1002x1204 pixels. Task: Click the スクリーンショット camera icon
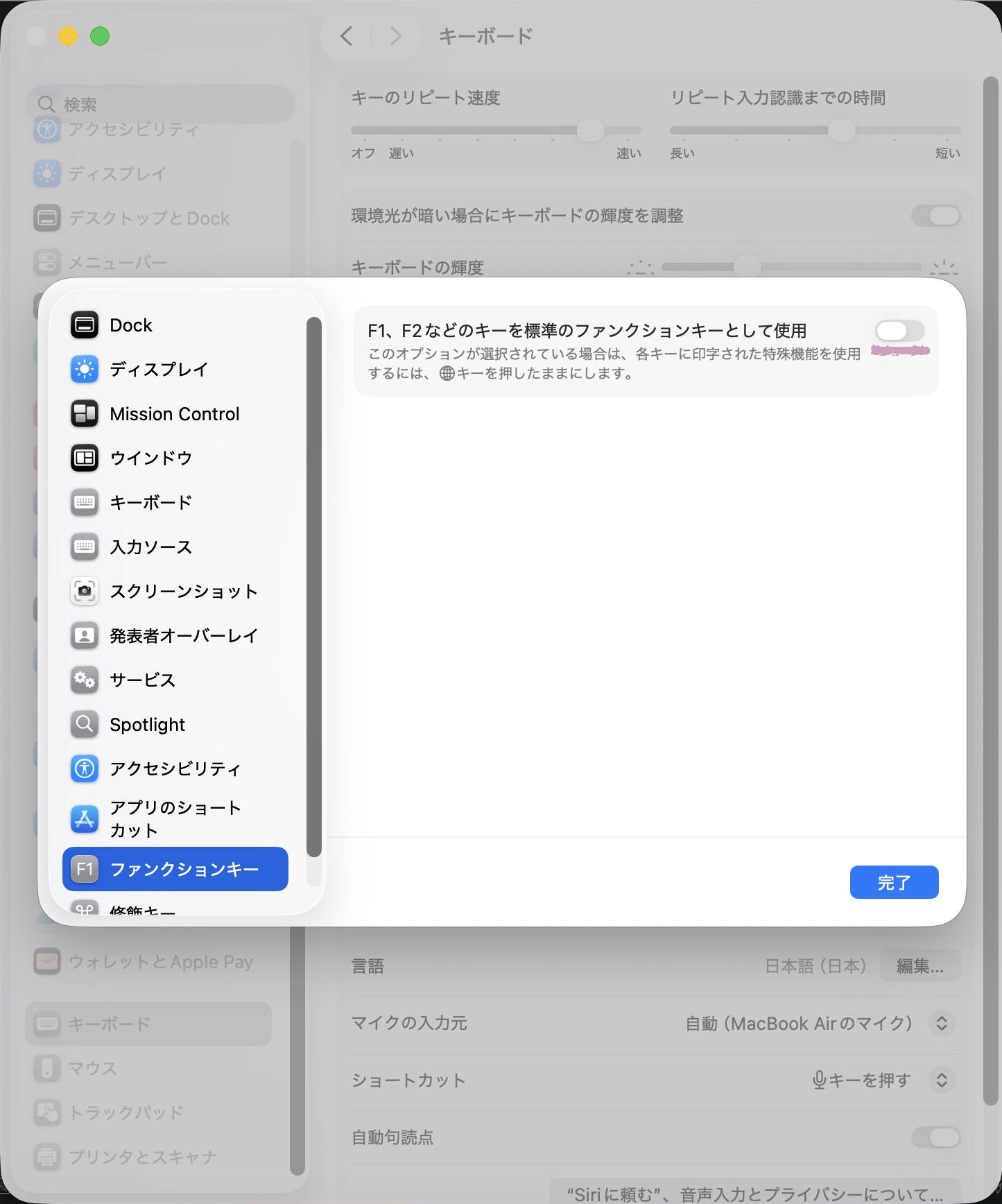click(x=85, y=591)
